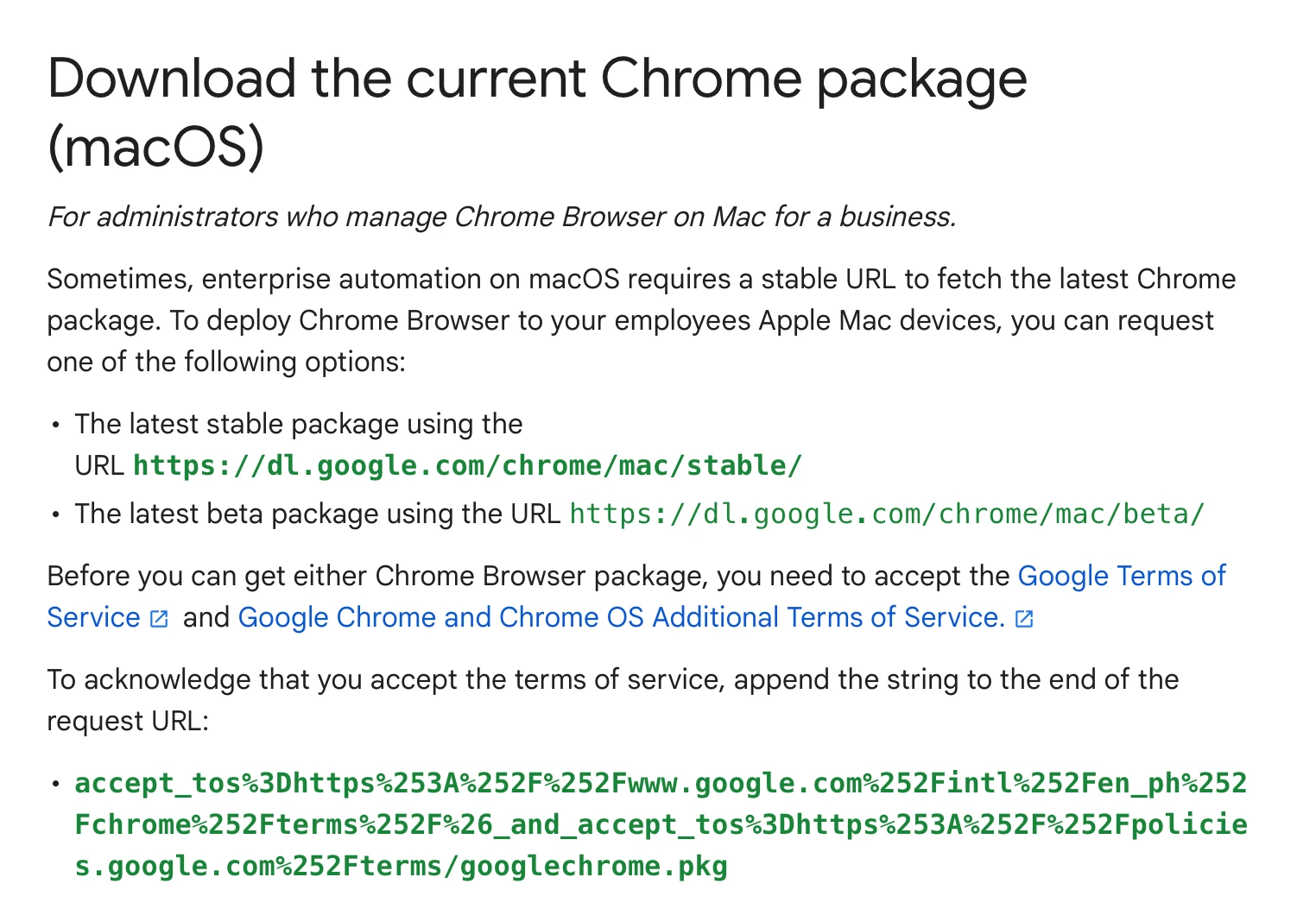Click the italic line 'For administrators who manage Chrome Browser'
Screen dimensions: 1316x915
[x=502, y=216]
